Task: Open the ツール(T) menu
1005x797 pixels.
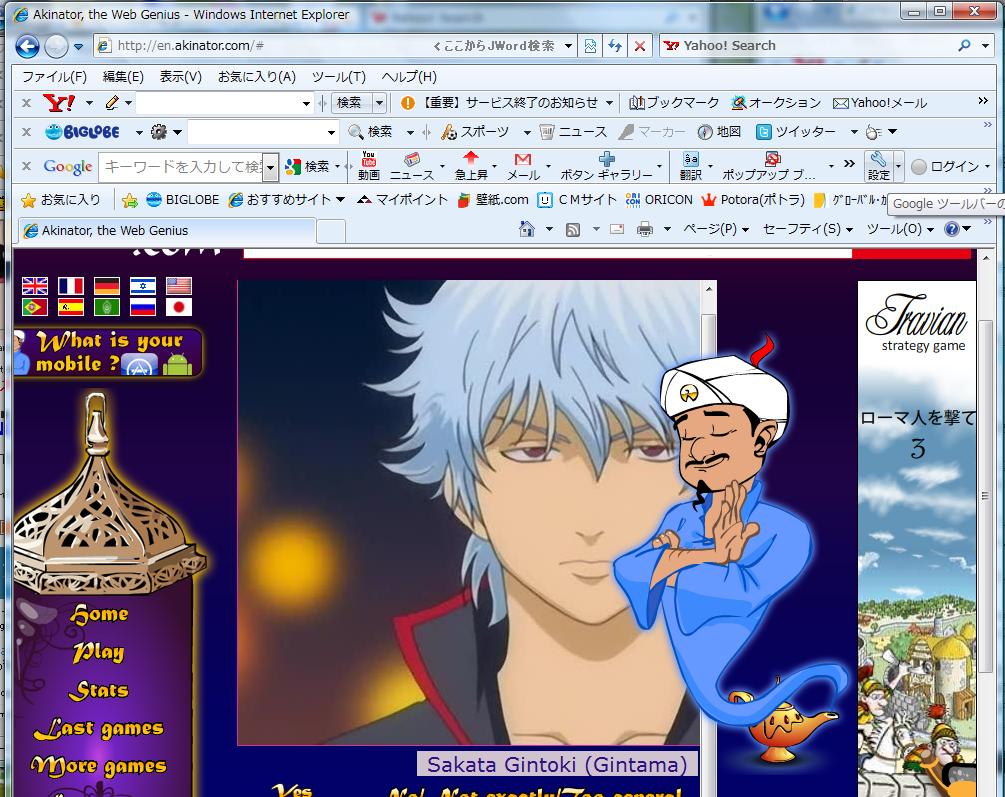Action: tap(338, 77)
